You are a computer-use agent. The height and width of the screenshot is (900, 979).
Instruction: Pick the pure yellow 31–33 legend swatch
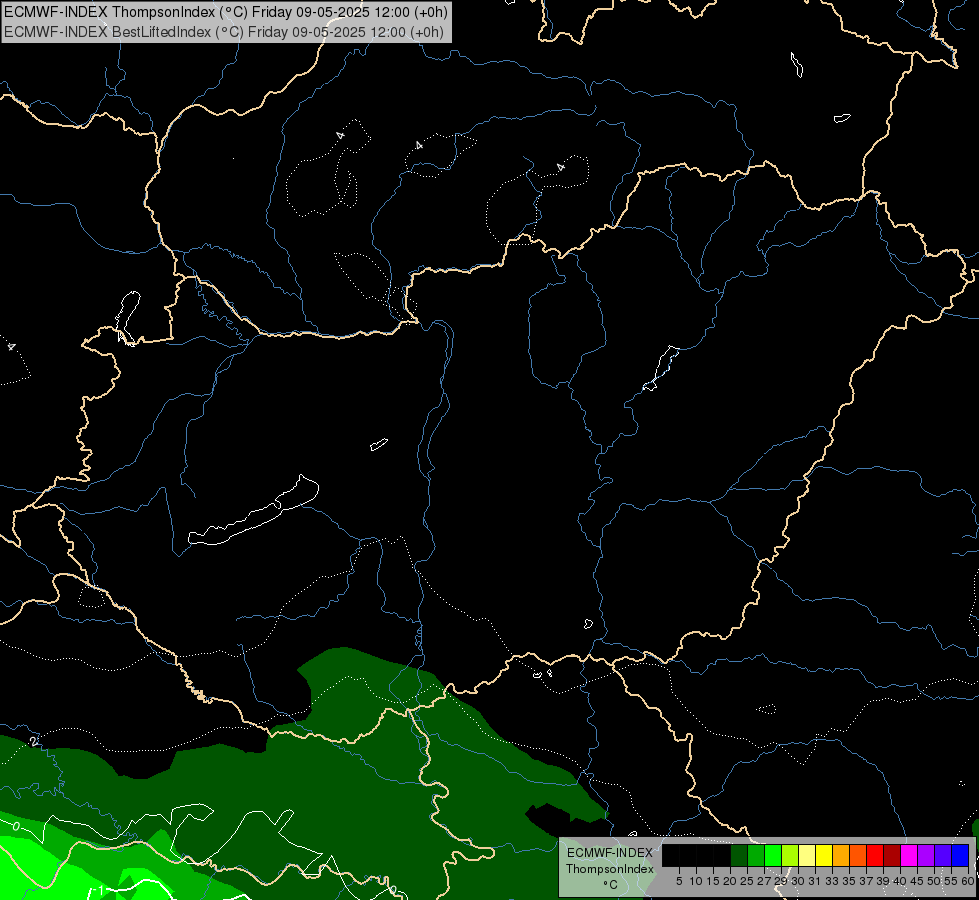click(x=824, y=855)
